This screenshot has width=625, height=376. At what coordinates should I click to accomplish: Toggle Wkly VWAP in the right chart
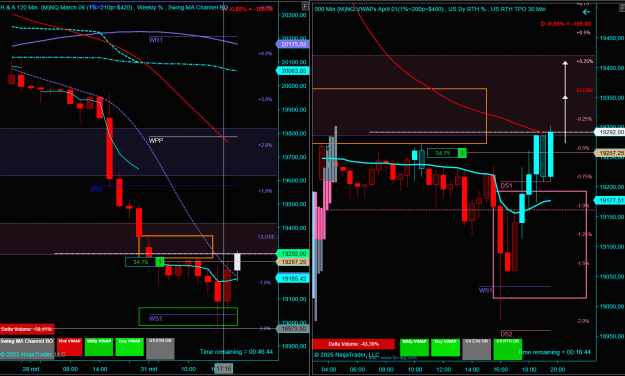(415, 347)
